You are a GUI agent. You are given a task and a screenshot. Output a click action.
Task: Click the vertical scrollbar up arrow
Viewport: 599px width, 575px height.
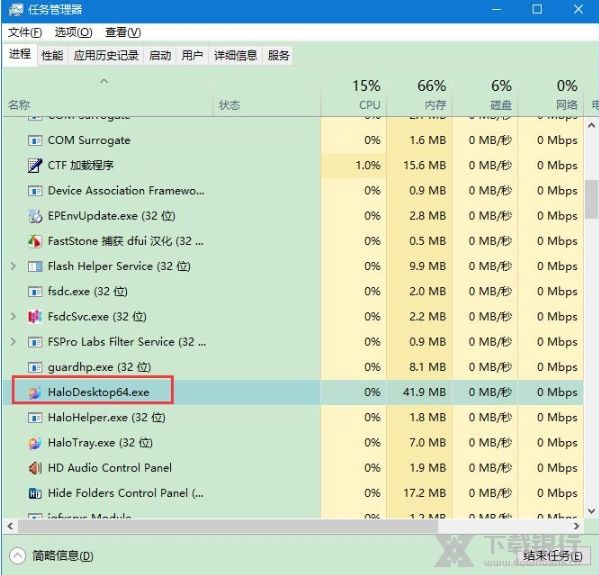591,125
